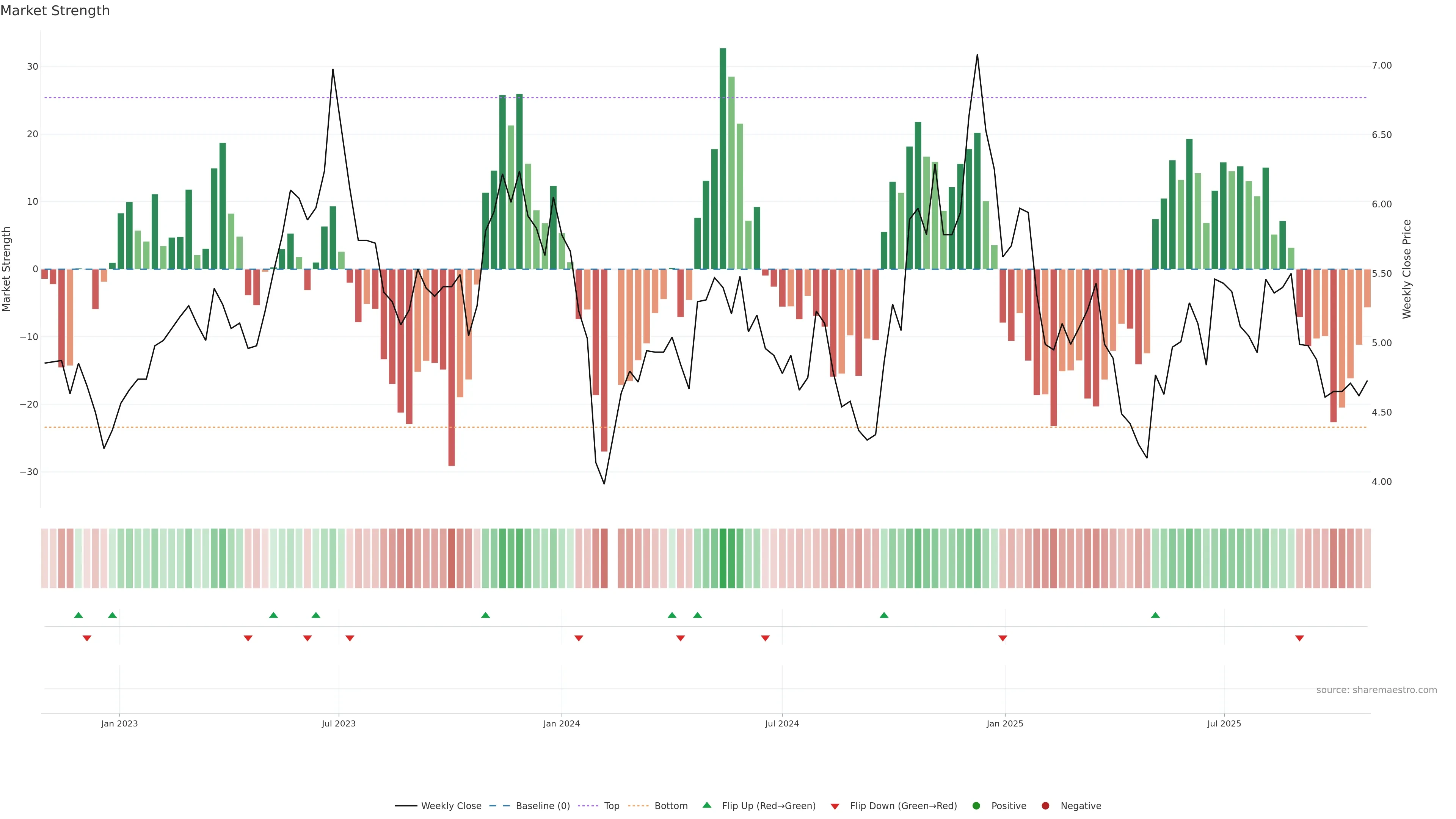This screenshot has width=1456, height=819.
Task: Click first green flip-up triangle marker
Action: 78,615
